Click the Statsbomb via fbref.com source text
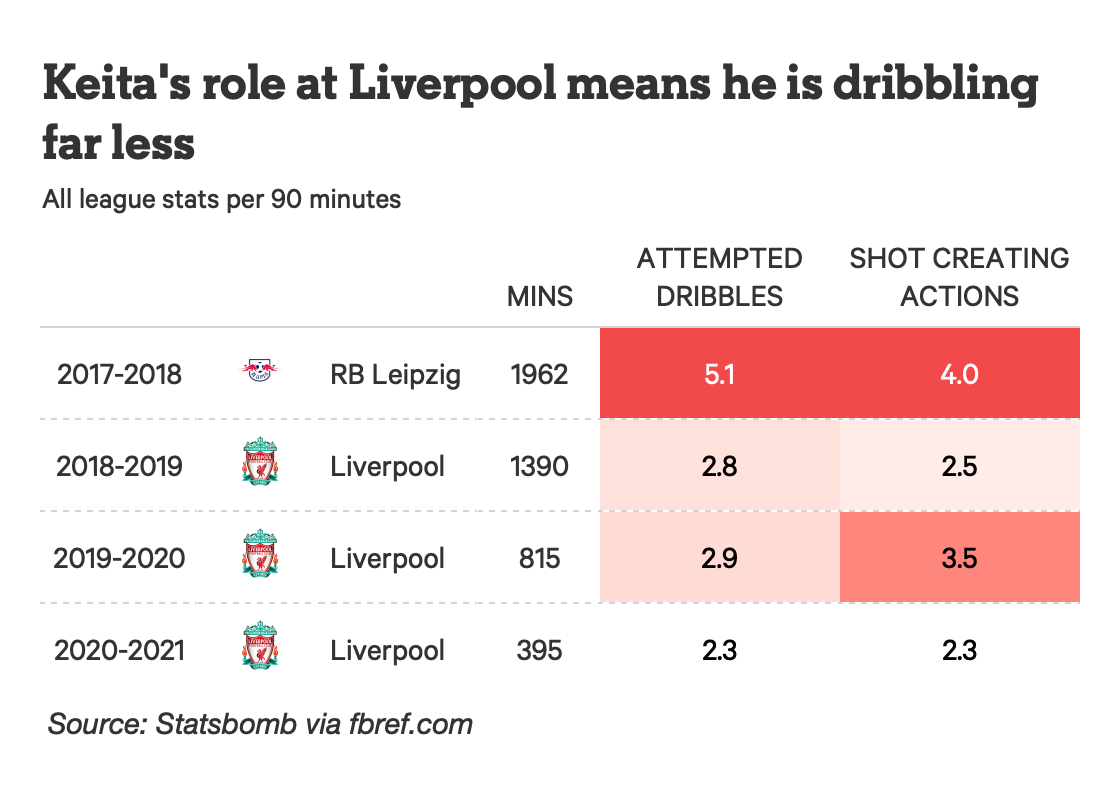This screenshot has width=1120, height=789. [x=260, y=723]
